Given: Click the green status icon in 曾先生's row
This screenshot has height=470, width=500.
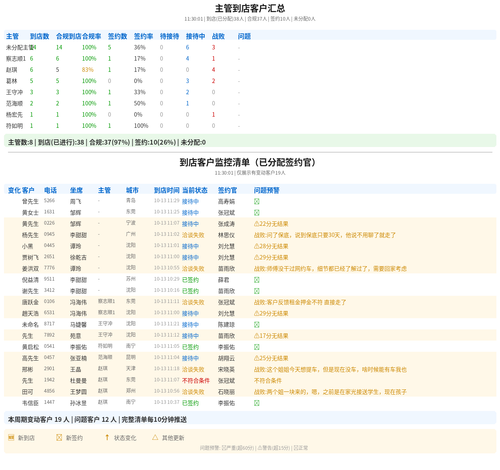Looking at the screenshot, I should click(257, 201).
